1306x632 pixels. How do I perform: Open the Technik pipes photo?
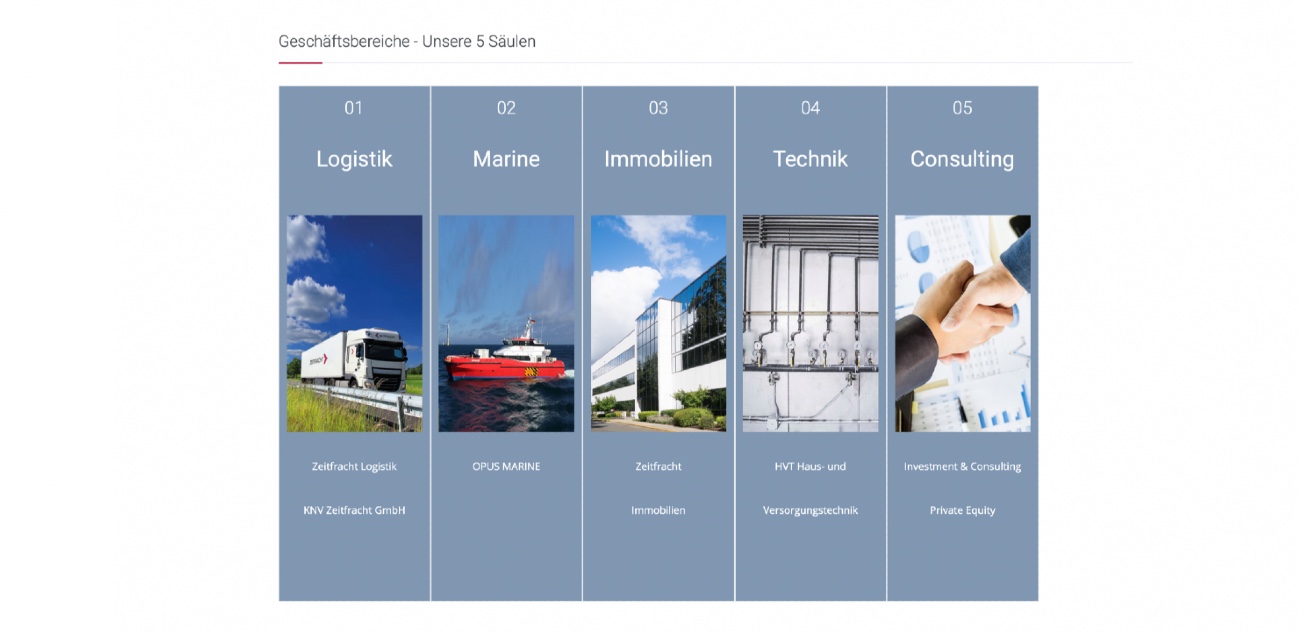(810, 323)
